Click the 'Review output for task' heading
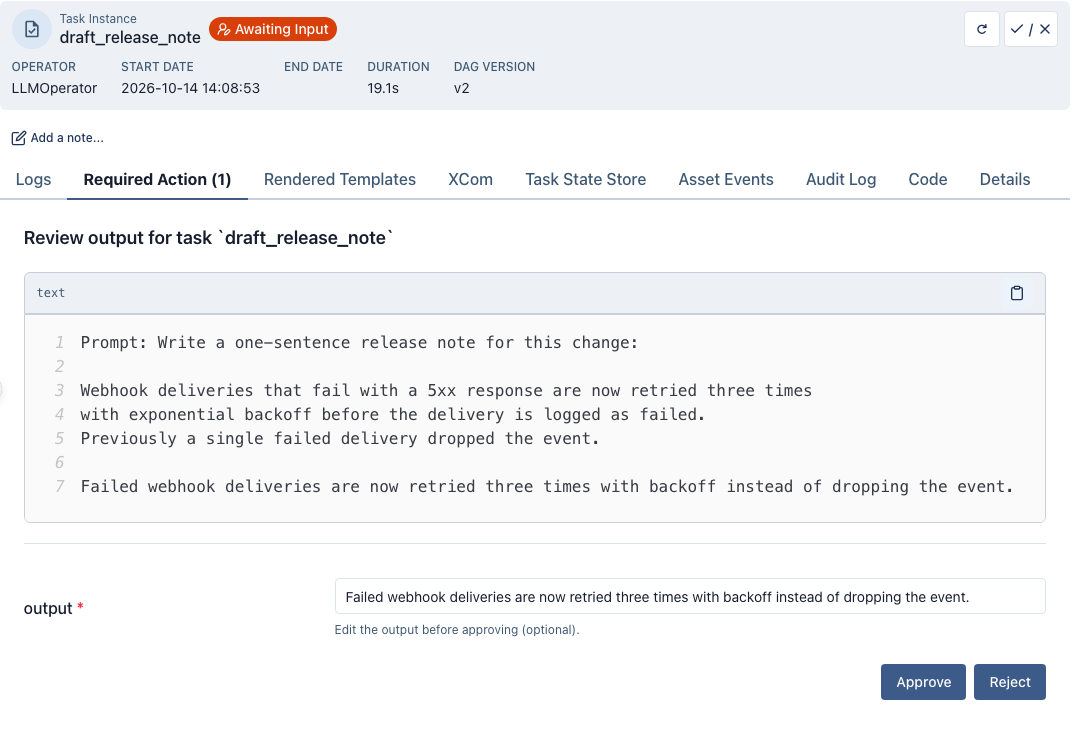 pyautogui.click(x=209, y=238)
